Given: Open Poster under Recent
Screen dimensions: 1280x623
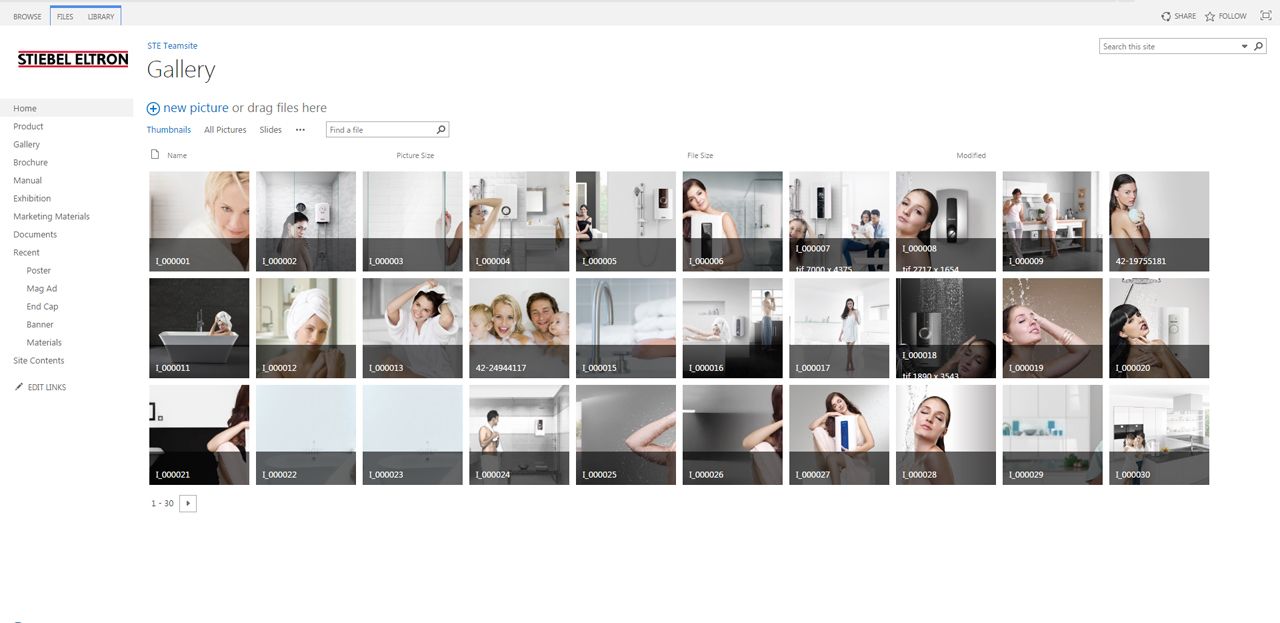Looking at the screenshot, I should click(x=39, y=270).
